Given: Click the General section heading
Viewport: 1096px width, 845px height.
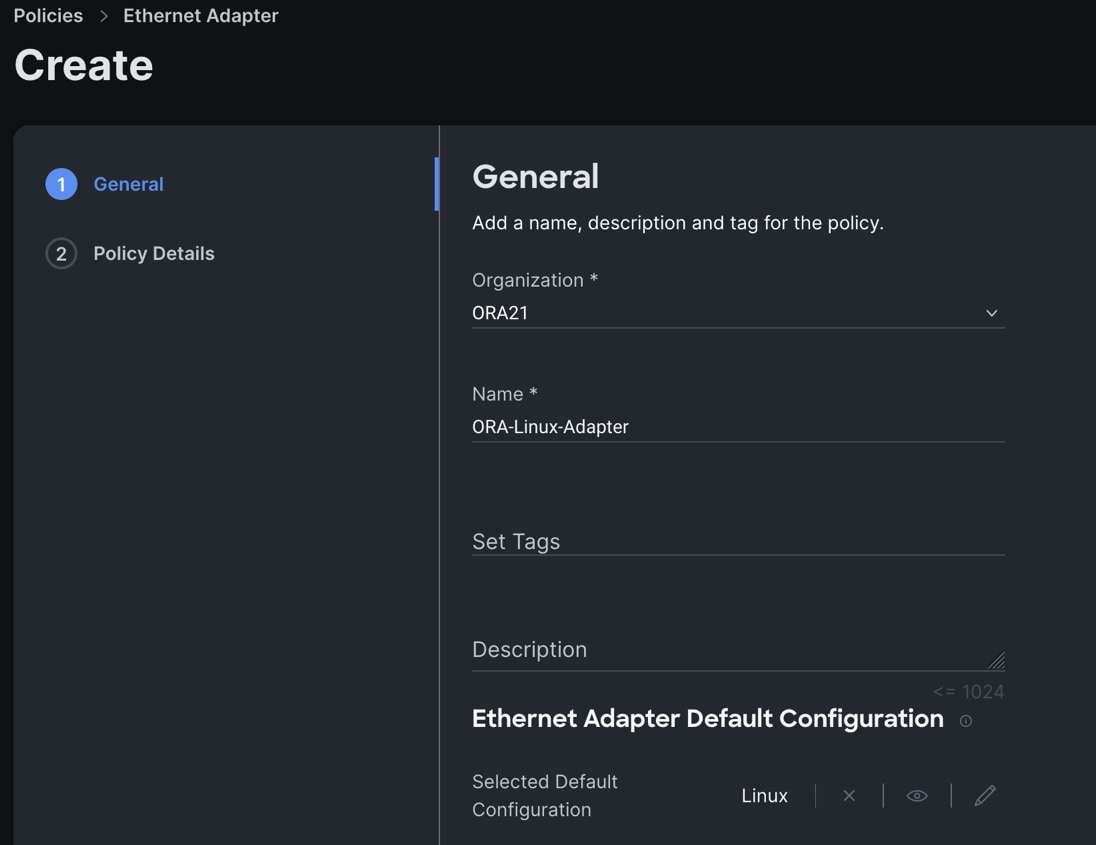Looking at the screenshot, I should [x=535, y=177].
